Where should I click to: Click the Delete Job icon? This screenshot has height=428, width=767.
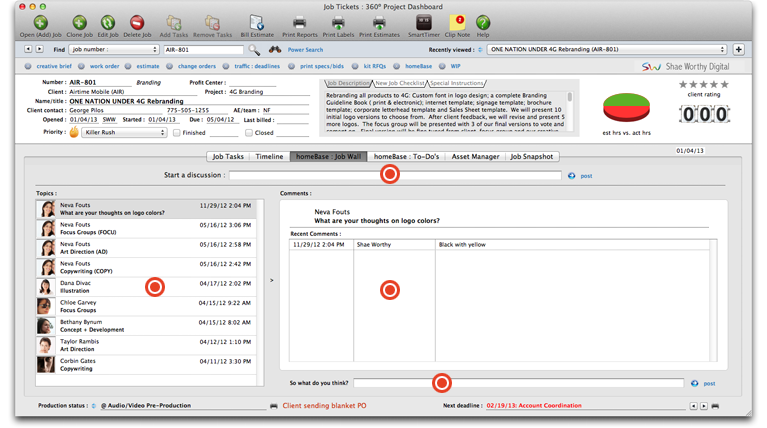click(137, 22)
